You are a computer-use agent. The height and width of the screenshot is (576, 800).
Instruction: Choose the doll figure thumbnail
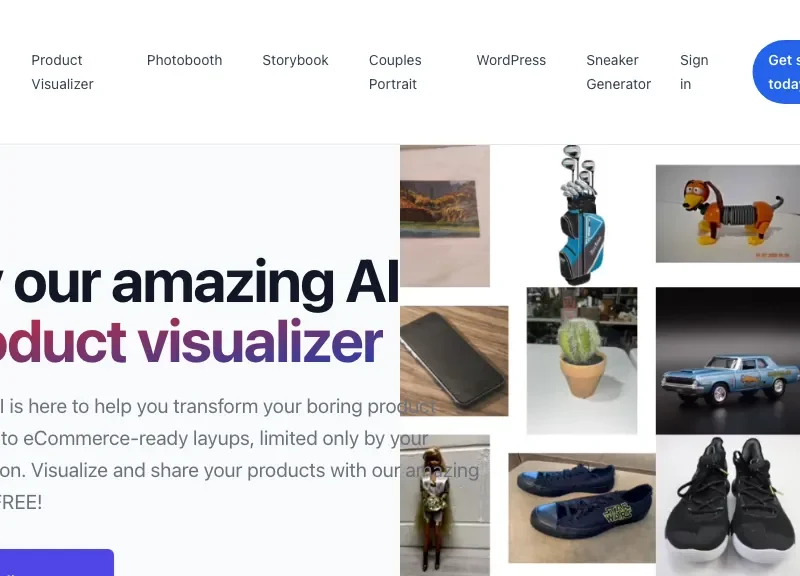click(445, 505)
